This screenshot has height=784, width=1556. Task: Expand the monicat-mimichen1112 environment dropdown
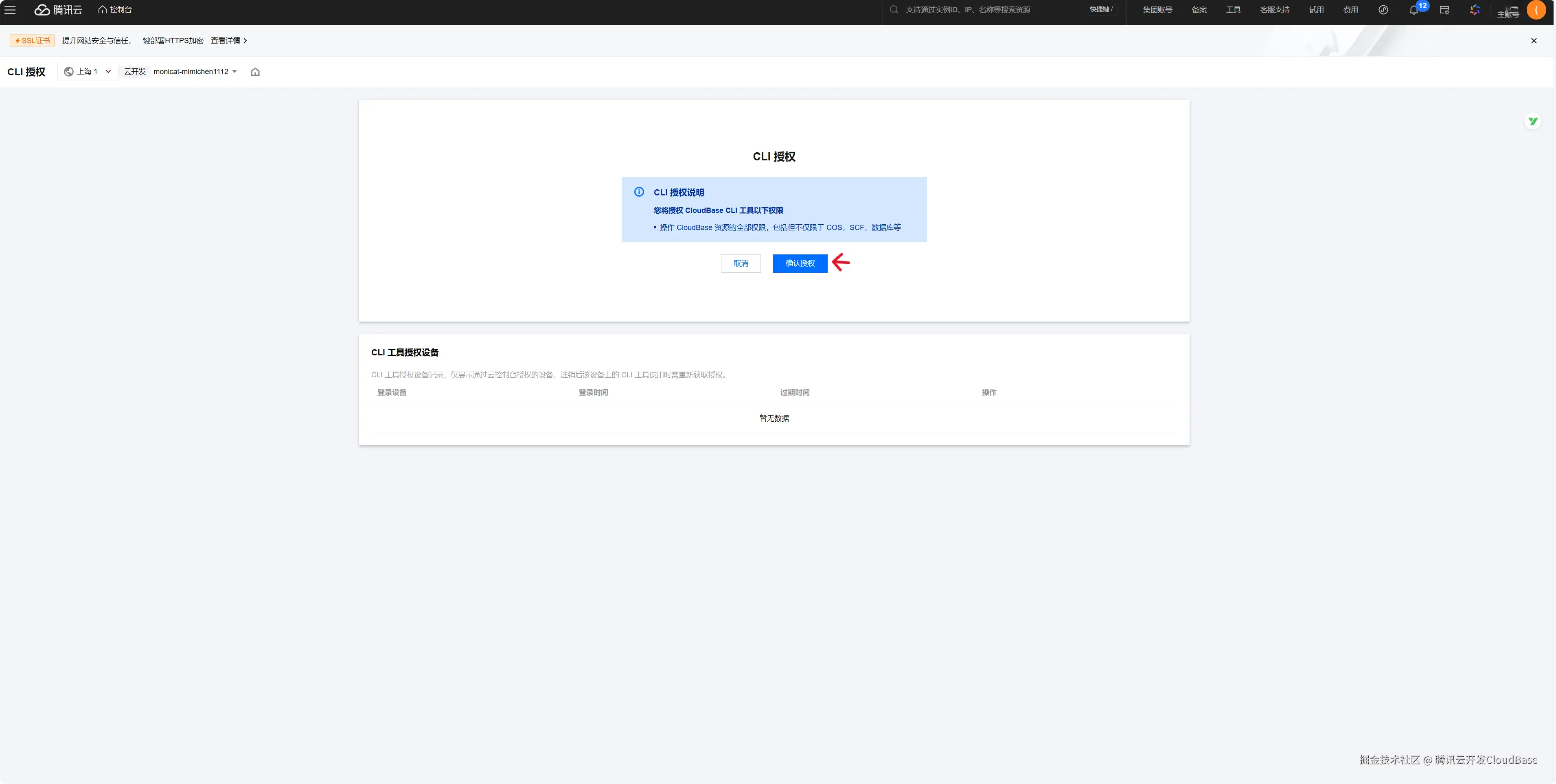pyautogui.click(x=195, y=71)
